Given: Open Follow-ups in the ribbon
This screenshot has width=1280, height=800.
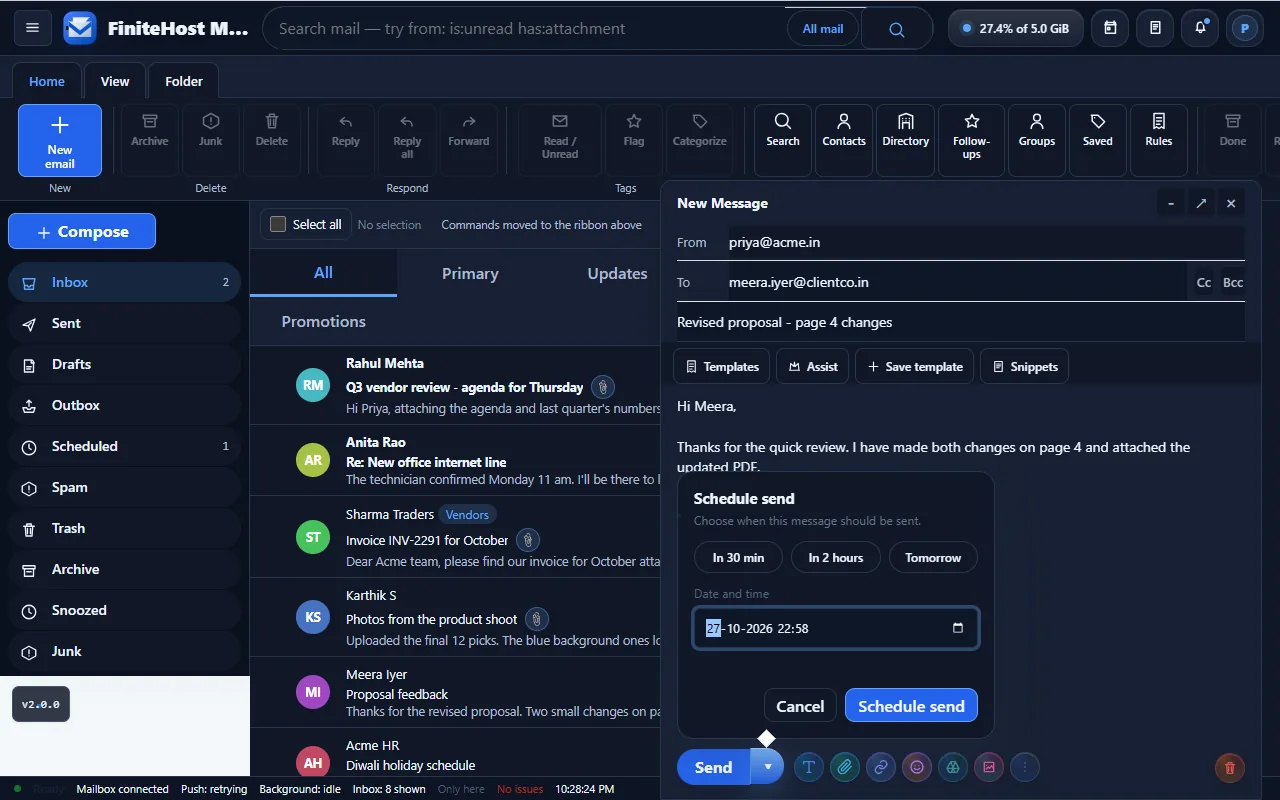Looking at the screenshot, I should 971,141.
